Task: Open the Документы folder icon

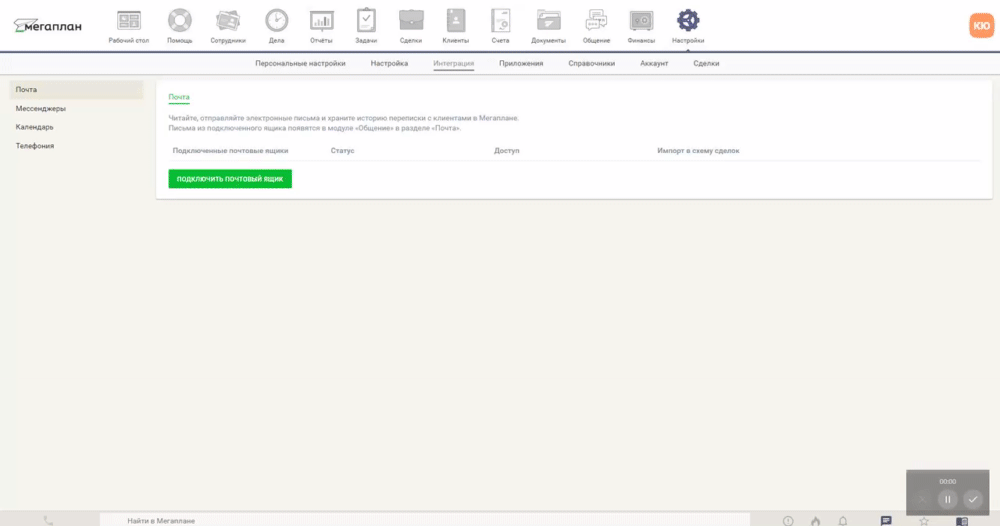Action: 548,22
